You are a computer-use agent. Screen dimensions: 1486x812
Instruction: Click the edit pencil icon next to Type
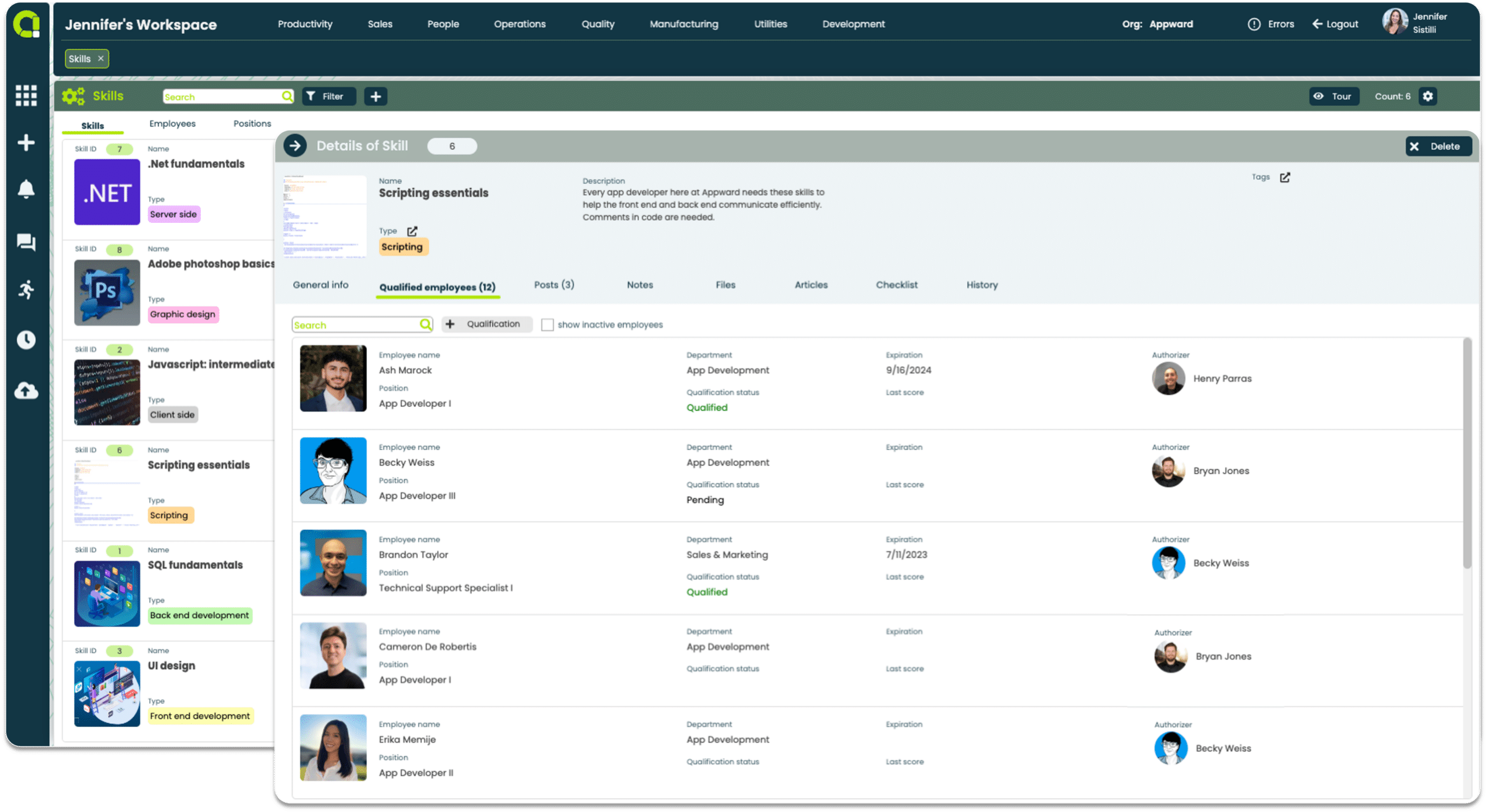pyautogui.click(x=414, y=232)
